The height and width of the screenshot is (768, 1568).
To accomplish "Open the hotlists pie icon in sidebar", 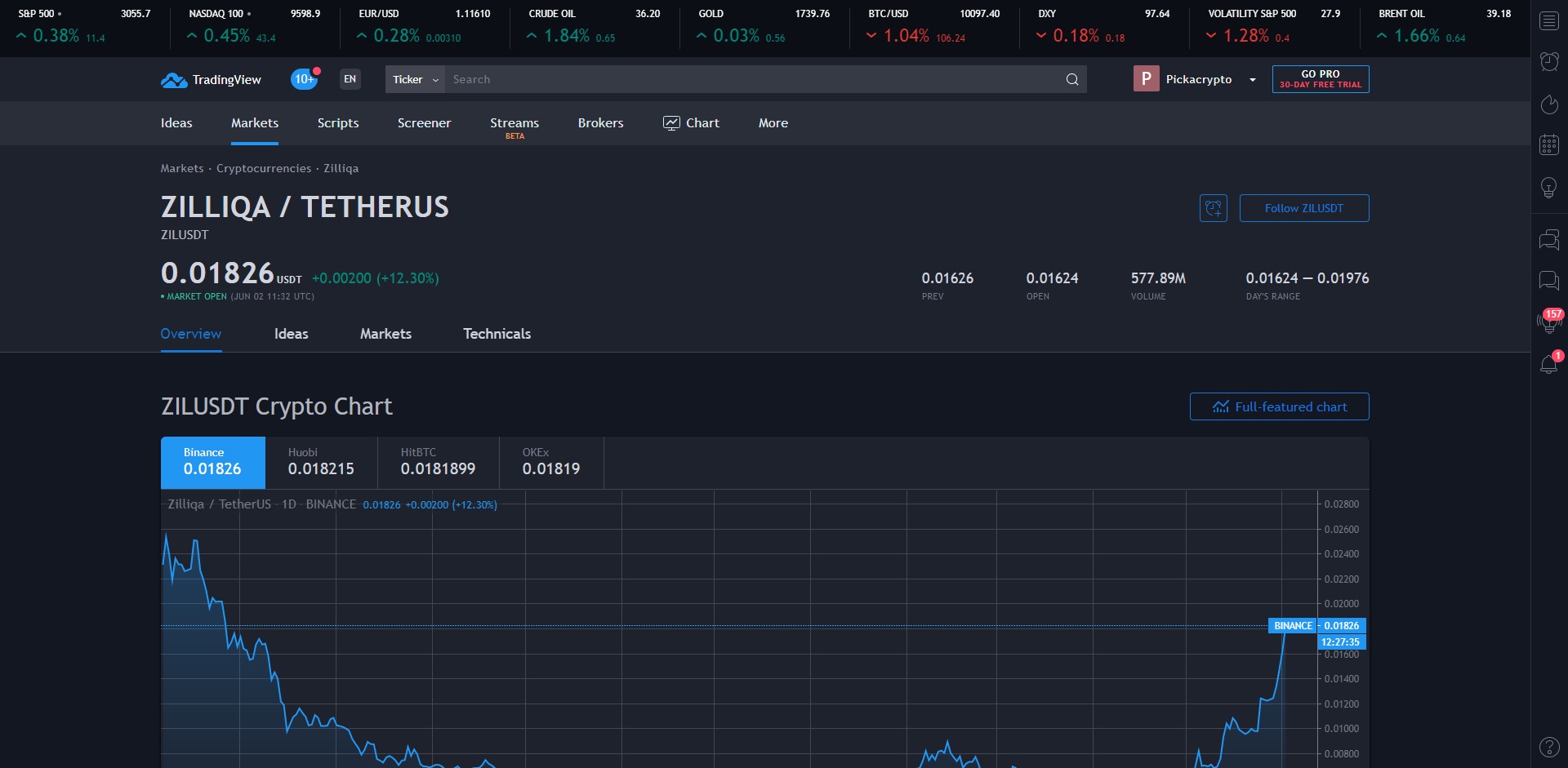I will [1549, 104].
